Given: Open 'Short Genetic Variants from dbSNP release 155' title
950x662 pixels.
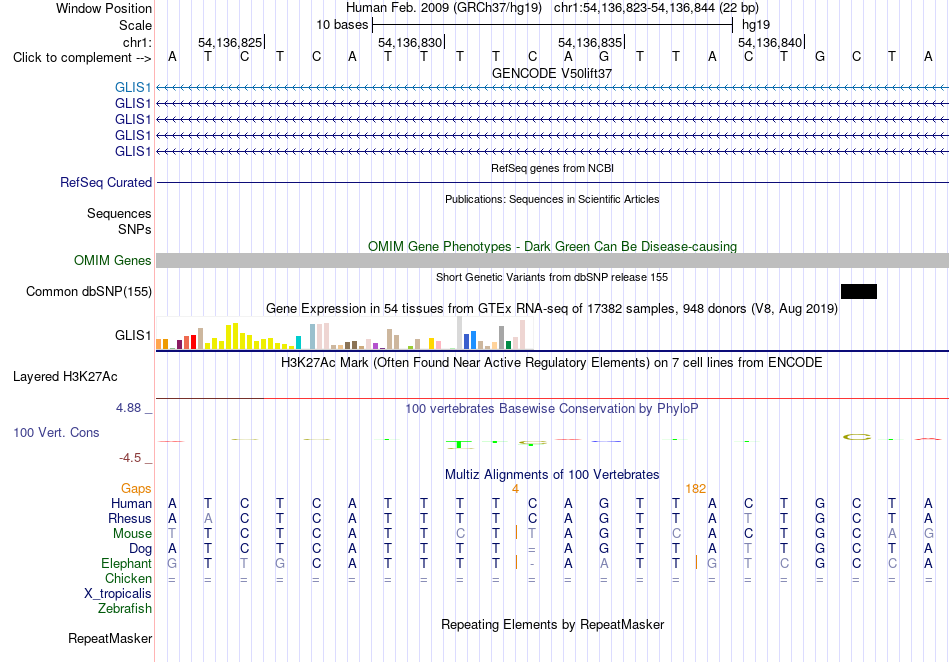Looking at the screenshot, I should click(552, 277).
